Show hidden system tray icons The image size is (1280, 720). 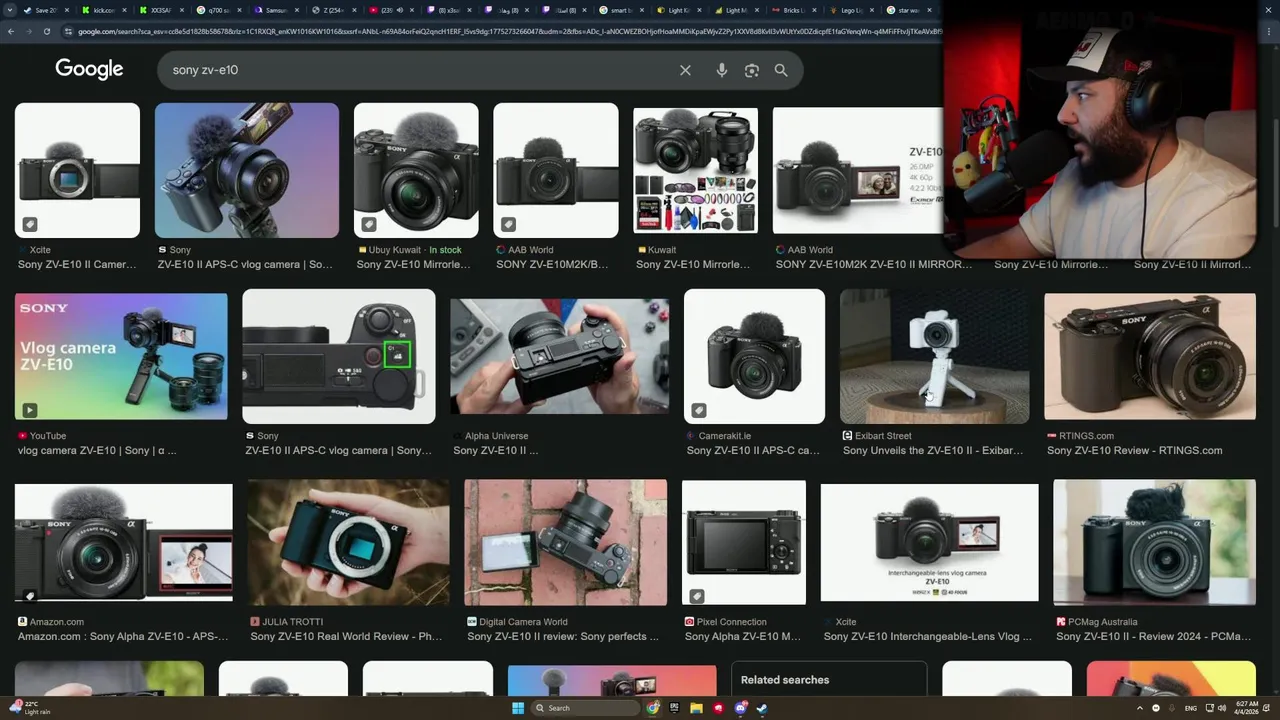1140,708
